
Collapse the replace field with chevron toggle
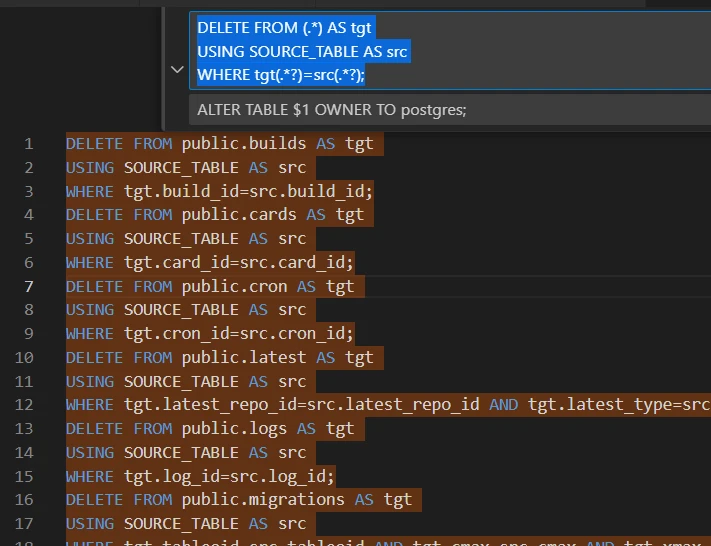point(177,70)
